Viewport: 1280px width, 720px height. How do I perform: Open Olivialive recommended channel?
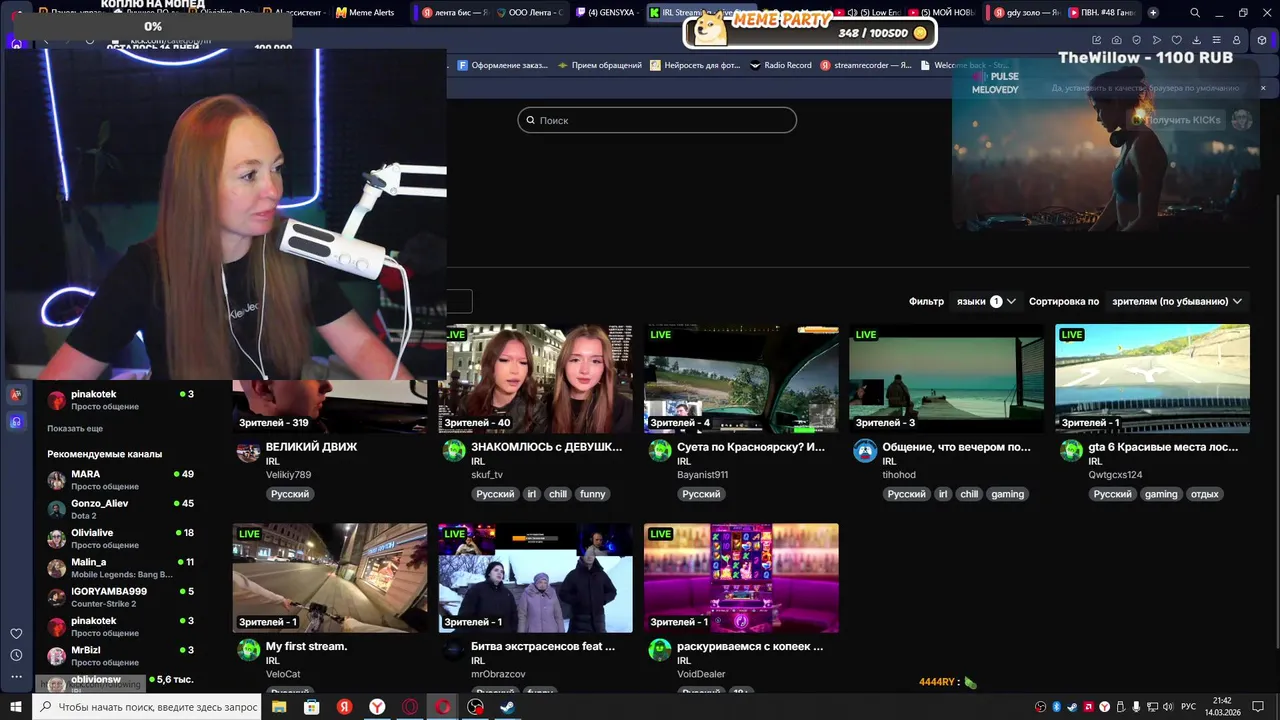120,538
